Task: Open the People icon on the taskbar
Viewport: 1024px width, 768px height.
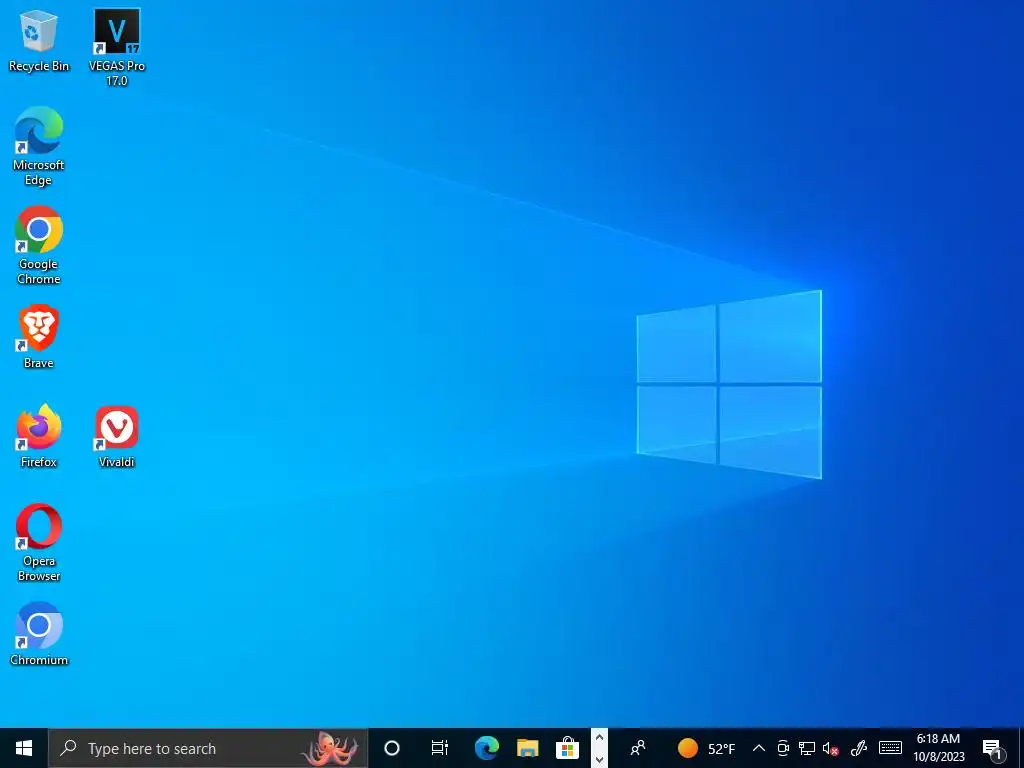Action: [638, 748]
